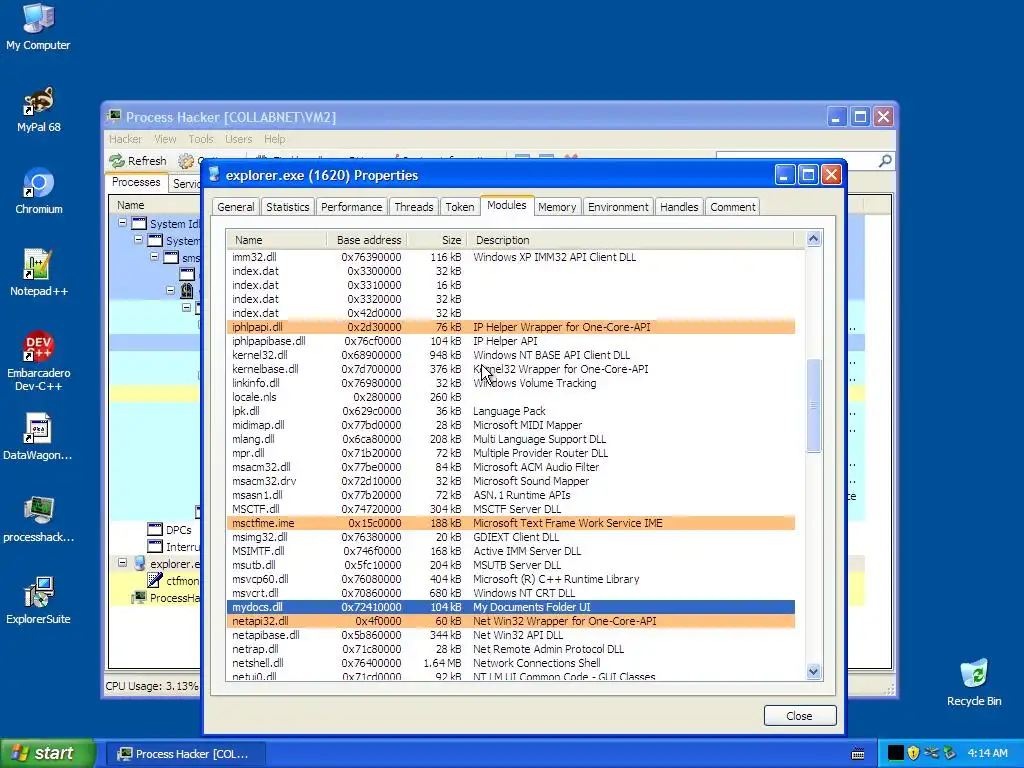Select the netapi32.dll module row
The width and height of the screenshot is (1024, 768).
(x=511, y=620)
